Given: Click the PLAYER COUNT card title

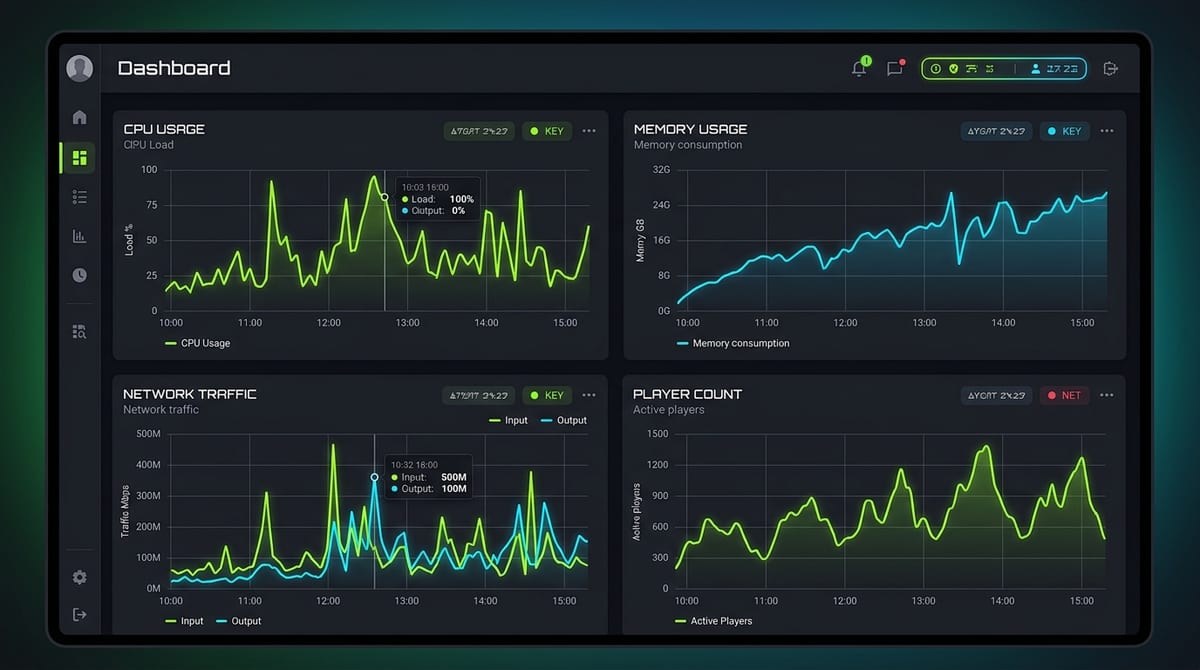Looking at the screenshot, I should tap(686, 394).
